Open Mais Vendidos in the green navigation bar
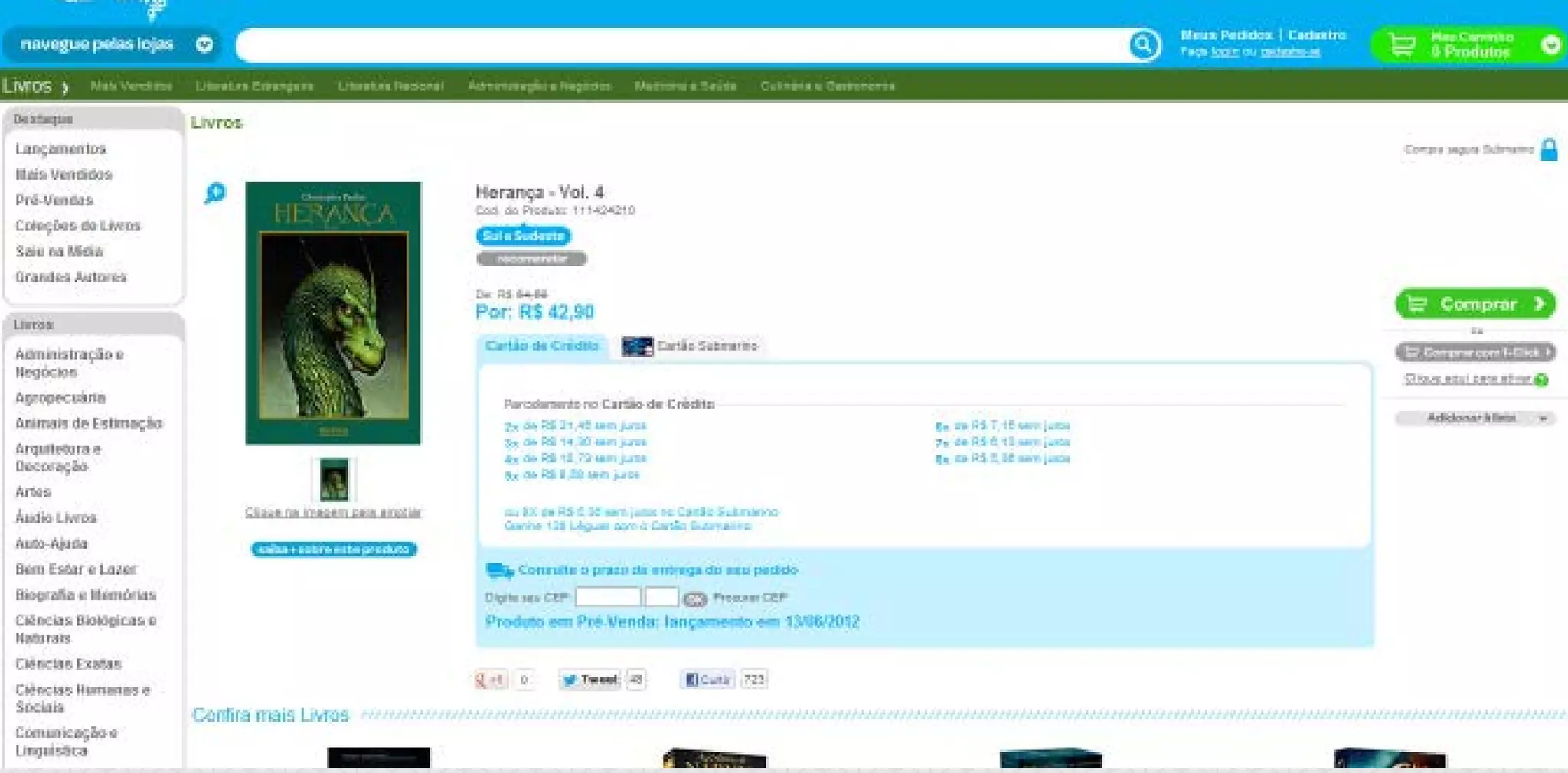Viewport: 1568px width, 773px height. tap(131, 86)
